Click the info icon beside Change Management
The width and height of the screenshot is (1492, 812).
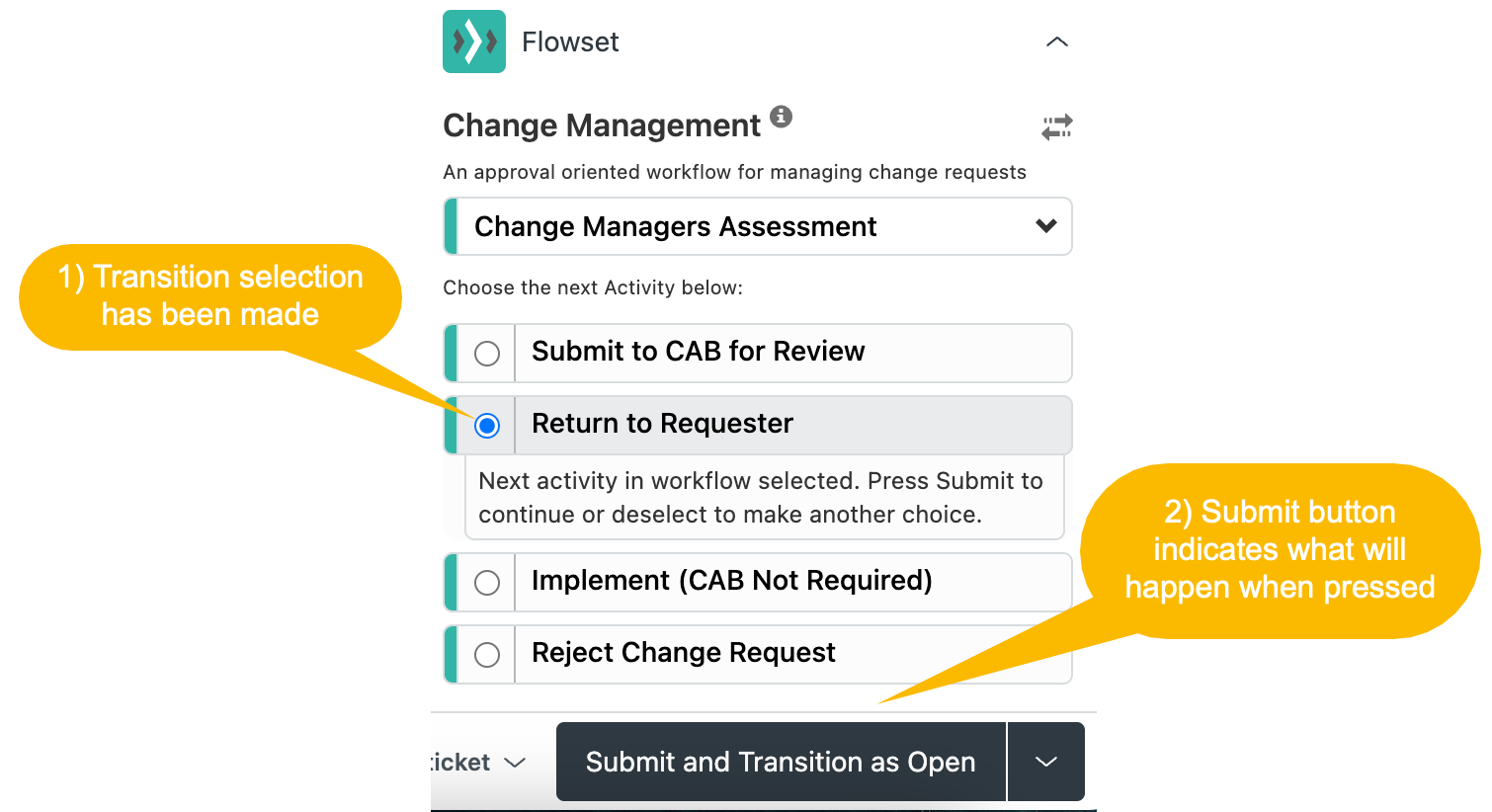point(782,116)
